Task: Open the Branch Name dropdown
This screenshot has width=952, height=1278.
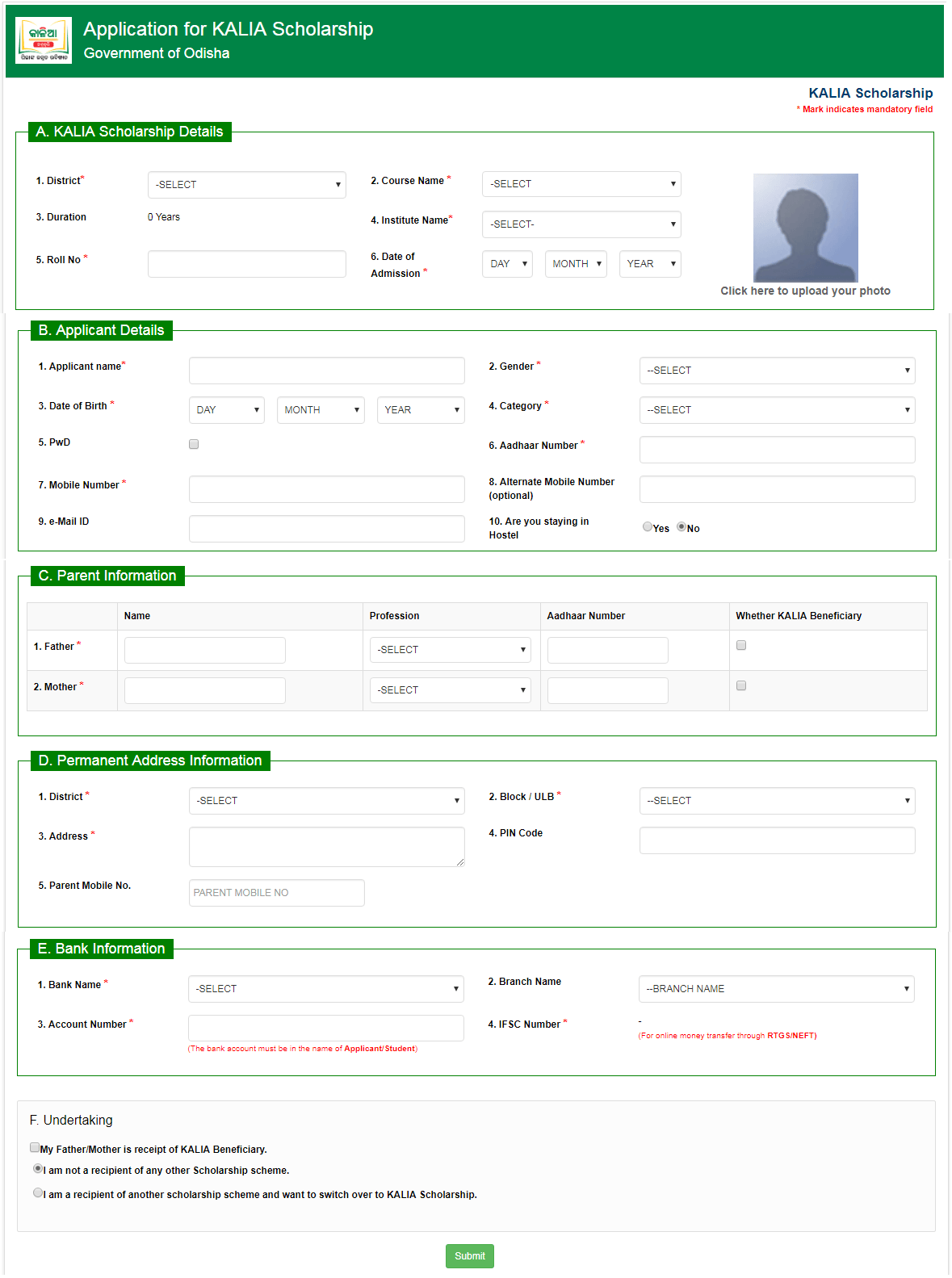Action: point(777,989)
